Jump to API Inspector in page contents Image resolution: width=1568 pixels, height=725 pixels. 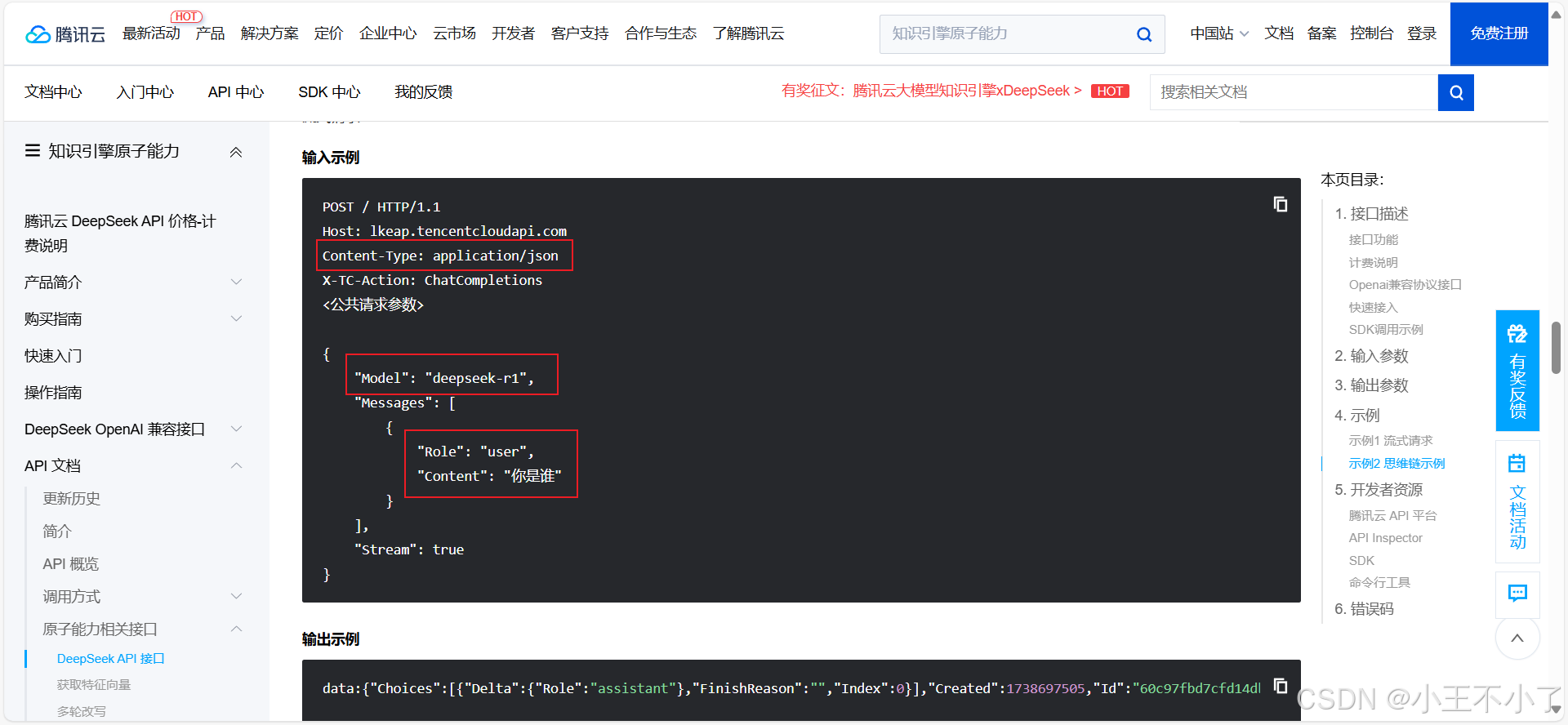[x=1385, y=538]
